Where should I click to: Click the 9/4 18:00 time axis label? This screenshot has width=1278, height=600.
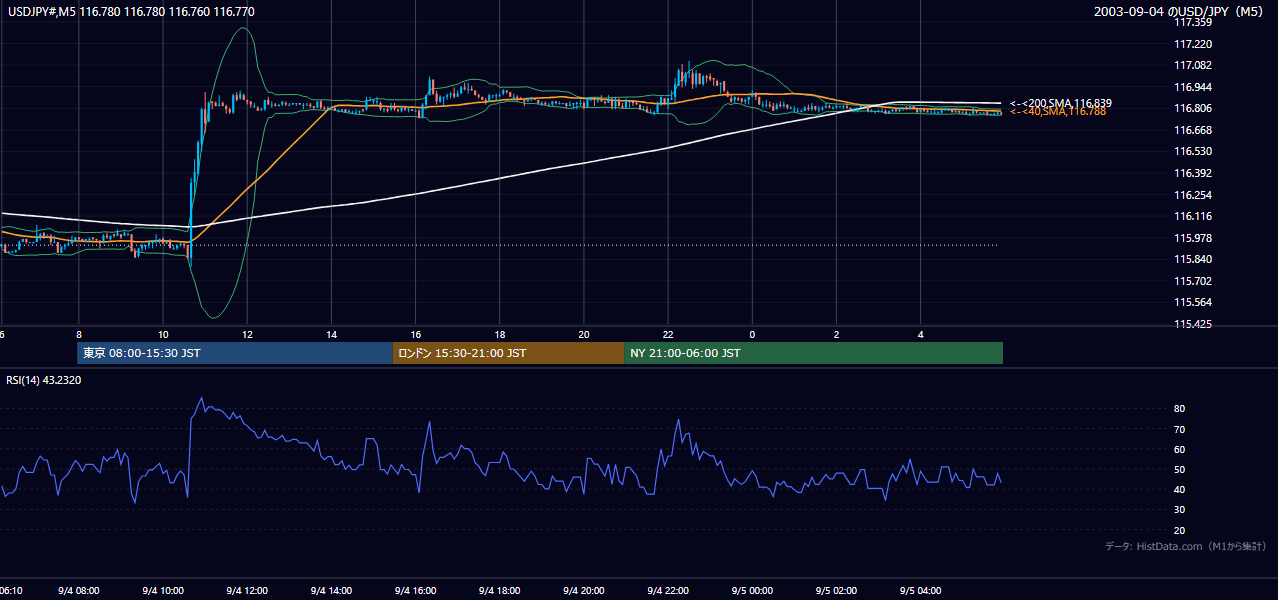tap(499, 591)
